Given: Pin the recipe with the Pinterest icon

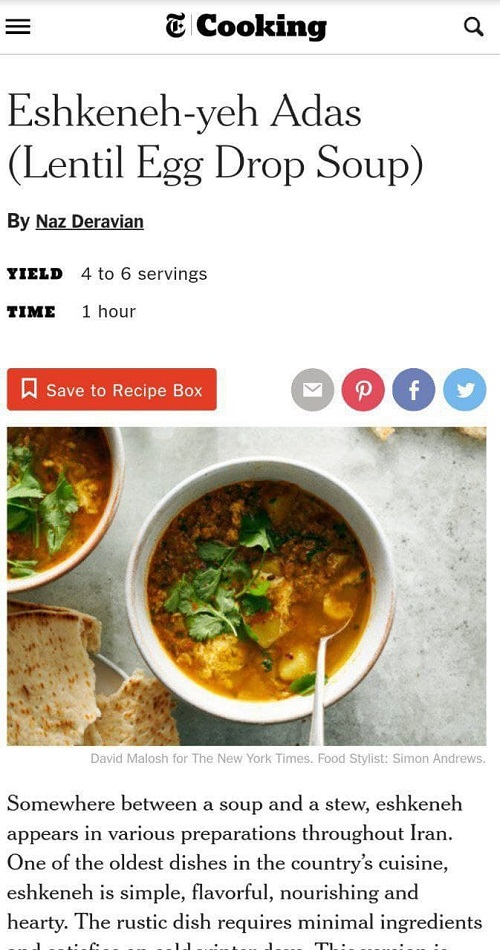Looking at the screenshot, I should [x=363, y=390].
